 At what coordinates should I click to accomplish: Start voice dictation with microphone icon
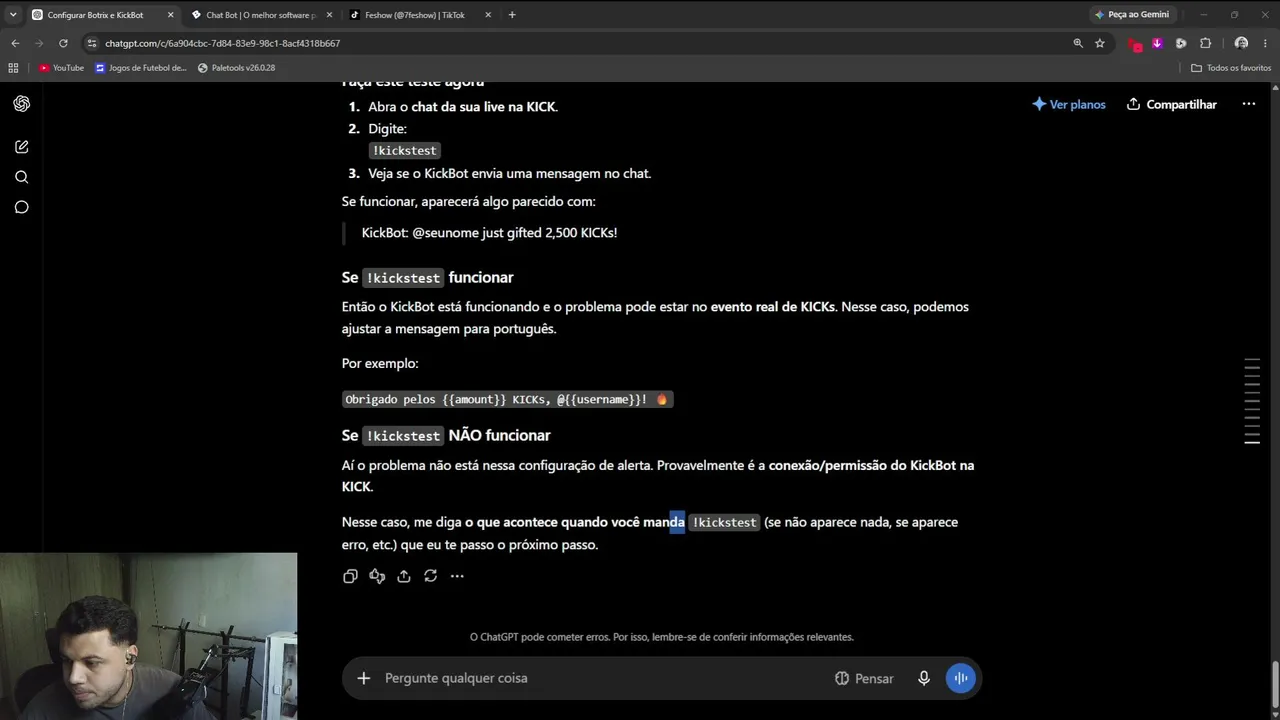pos(924,678)
